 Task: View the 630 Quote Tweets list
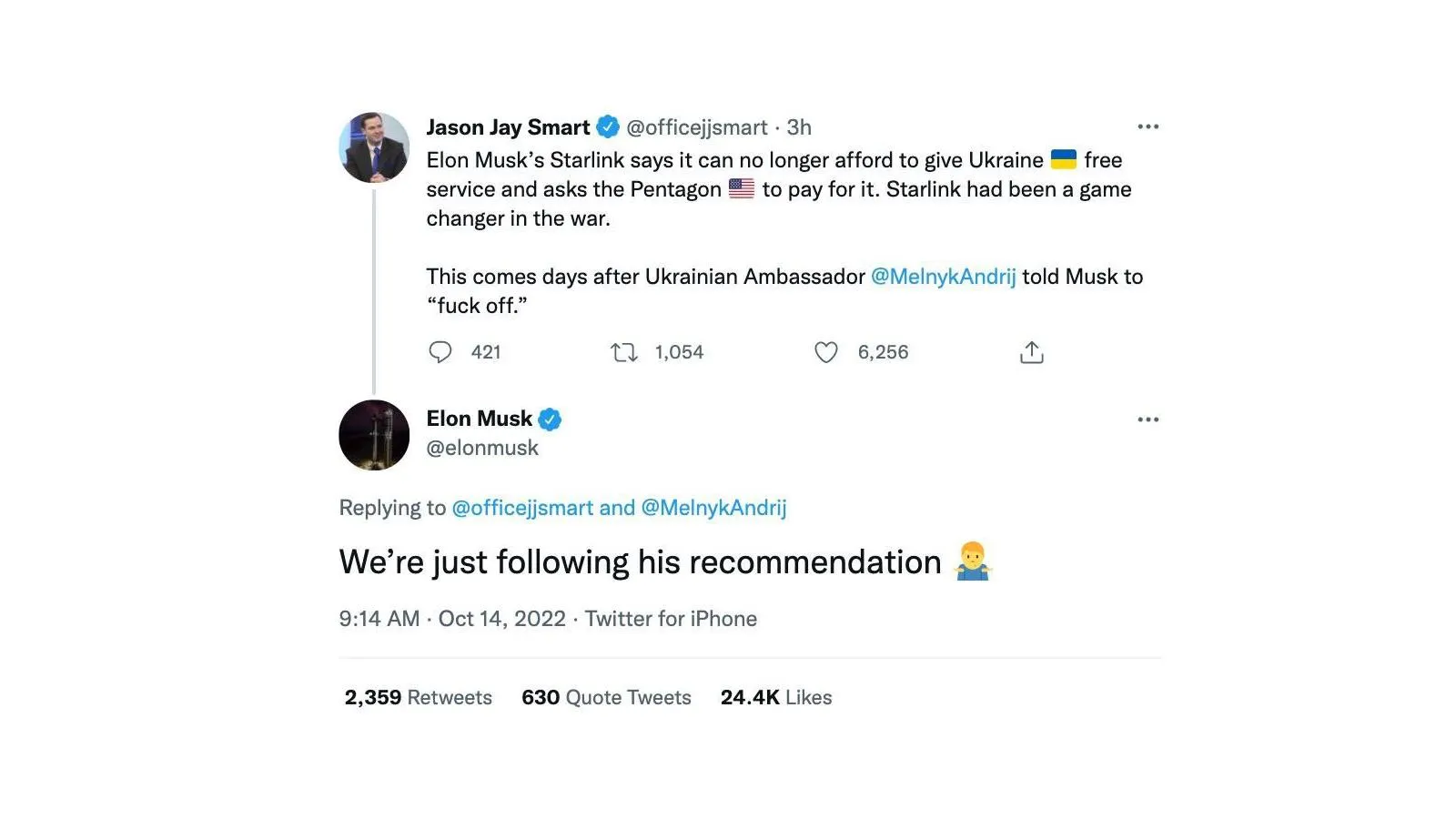pos(606,697)
